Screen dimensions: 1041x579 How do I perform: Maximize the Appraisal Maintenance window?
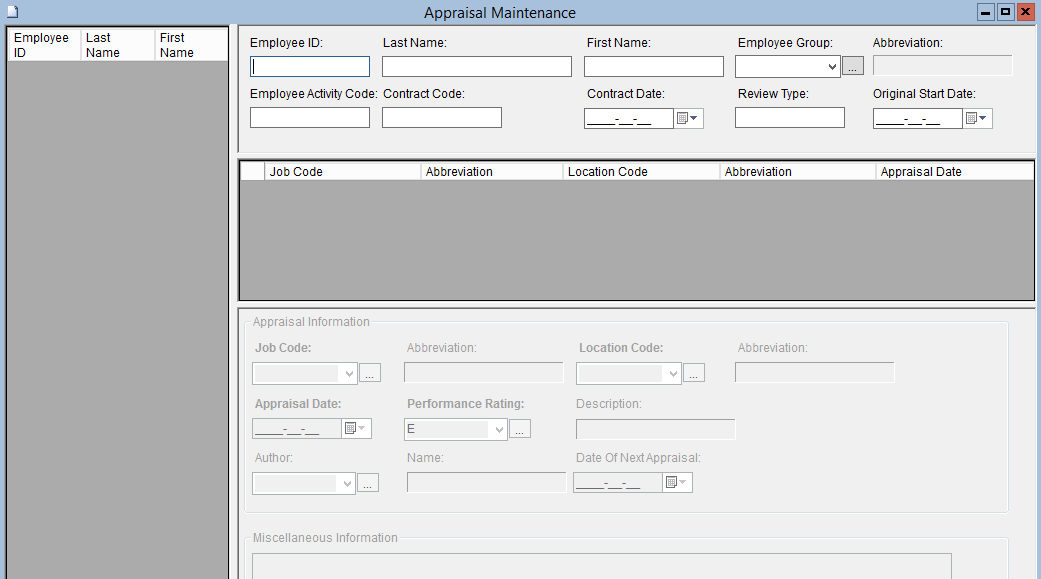1005,12
